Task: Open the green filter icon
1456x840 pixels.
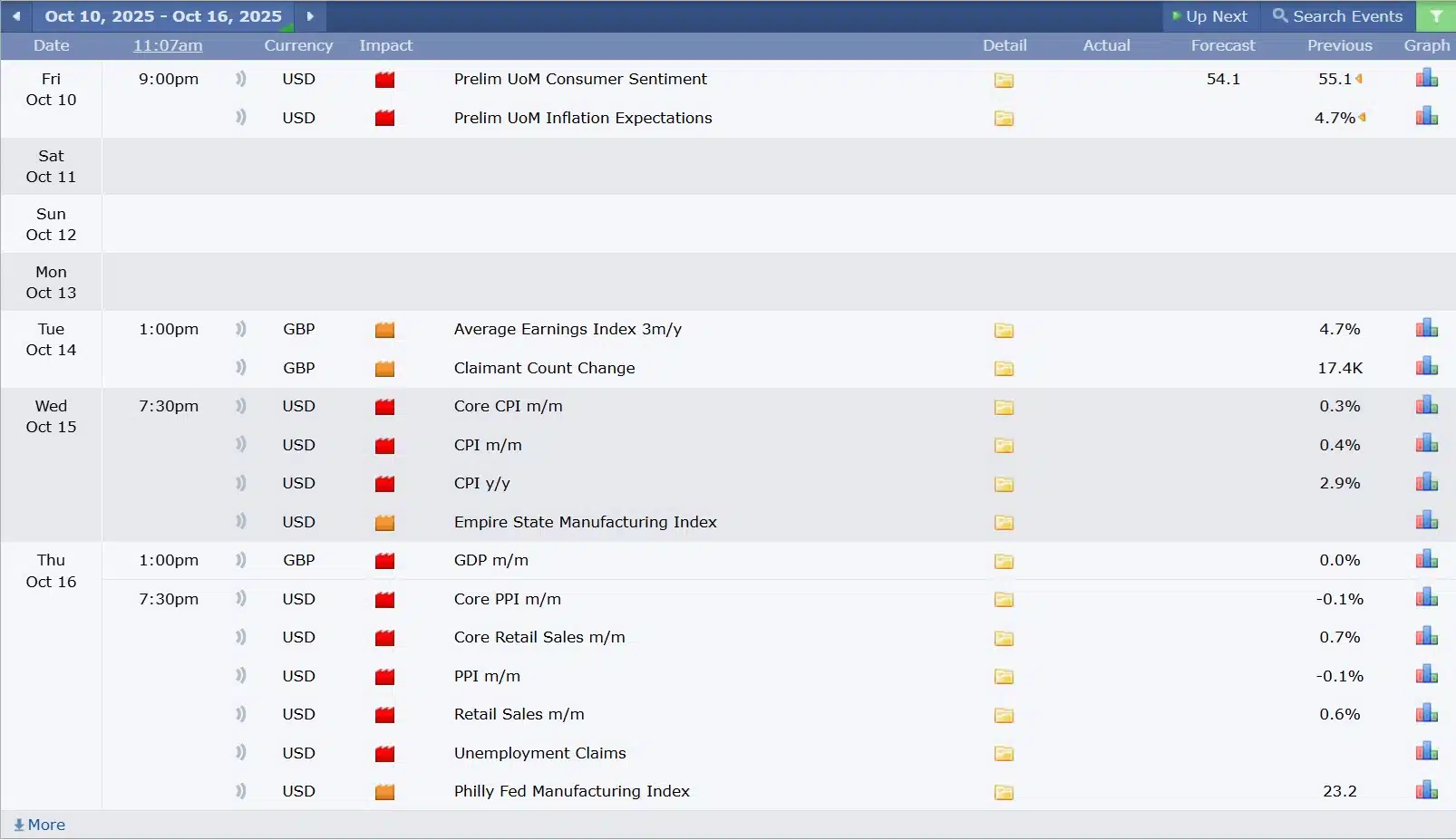Action: point(1436,16)
